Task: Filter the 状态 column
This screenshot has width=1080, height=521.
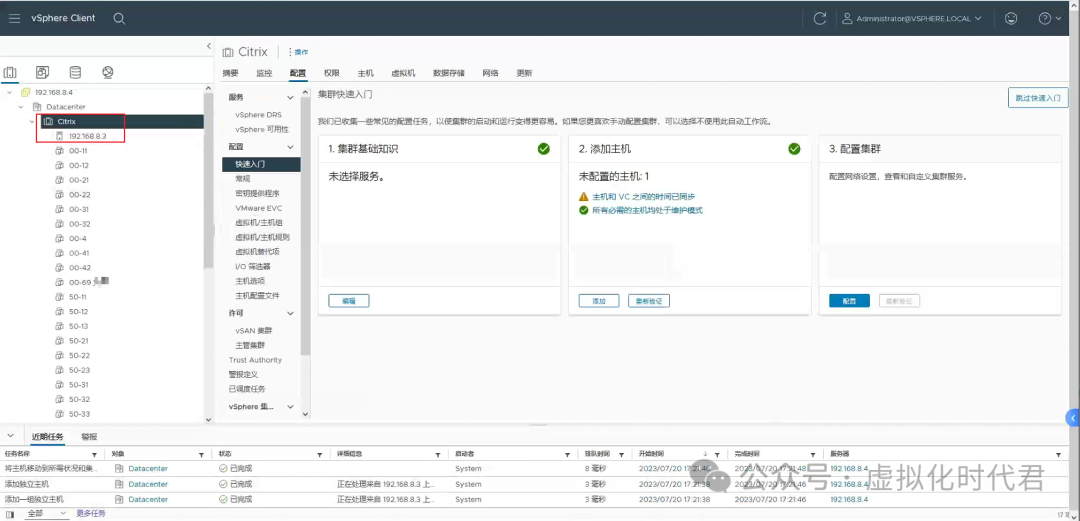Action: [320, 455]
